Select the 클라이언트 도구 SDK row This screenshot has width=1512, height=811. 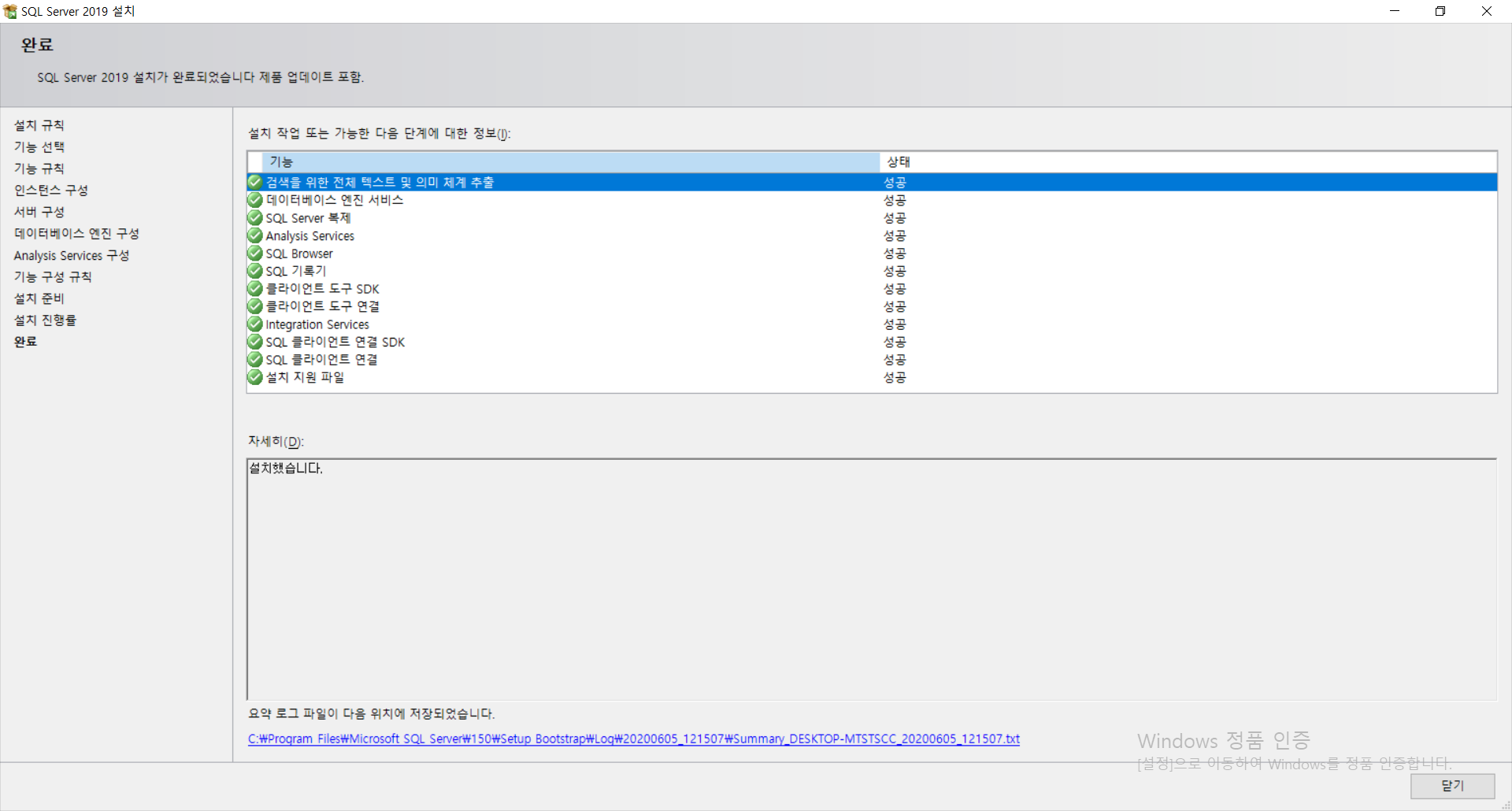coord(872,288)
